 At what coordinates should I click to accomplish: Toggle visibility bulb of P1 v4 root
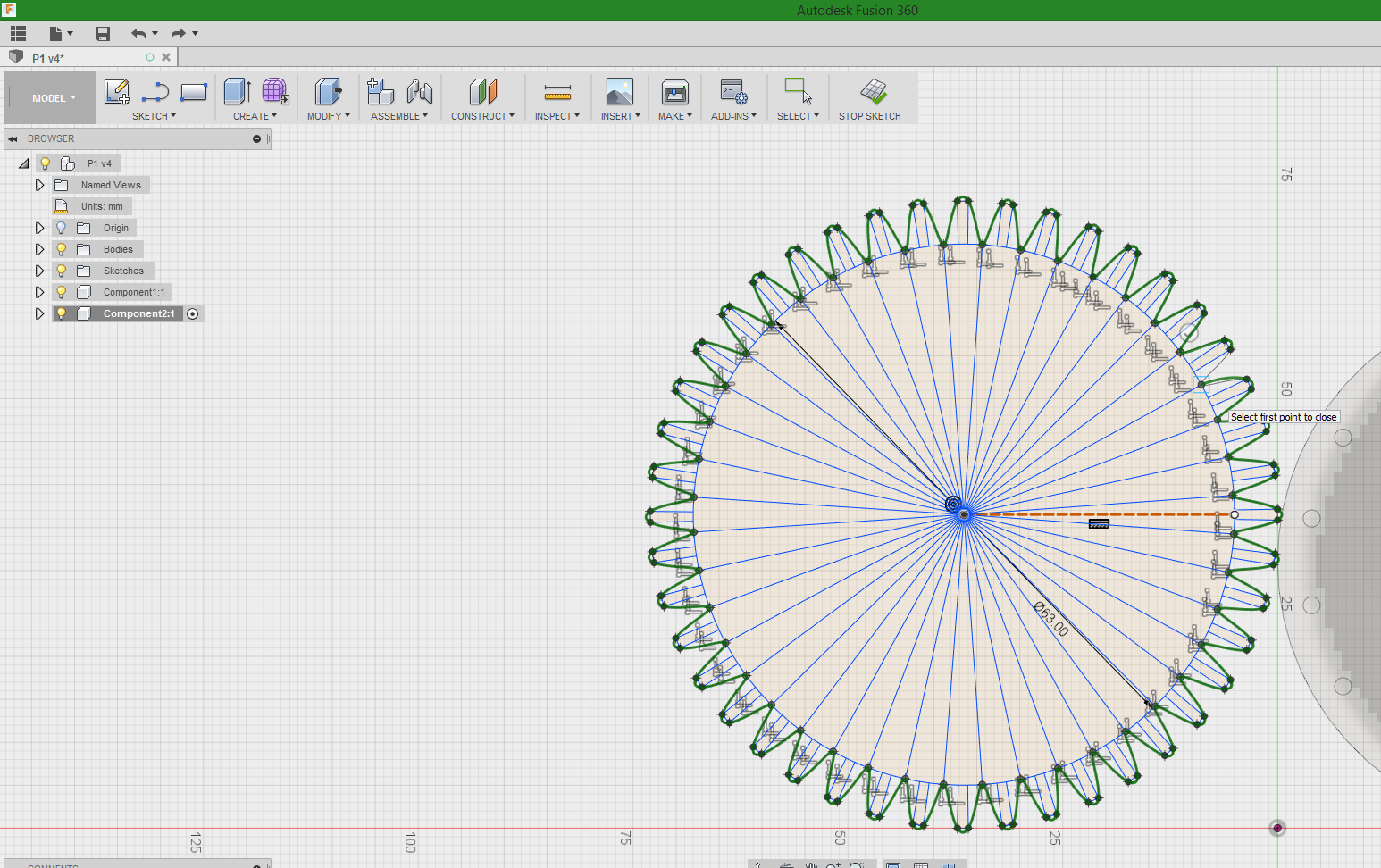pyautogui.click(x=45, y=163)
